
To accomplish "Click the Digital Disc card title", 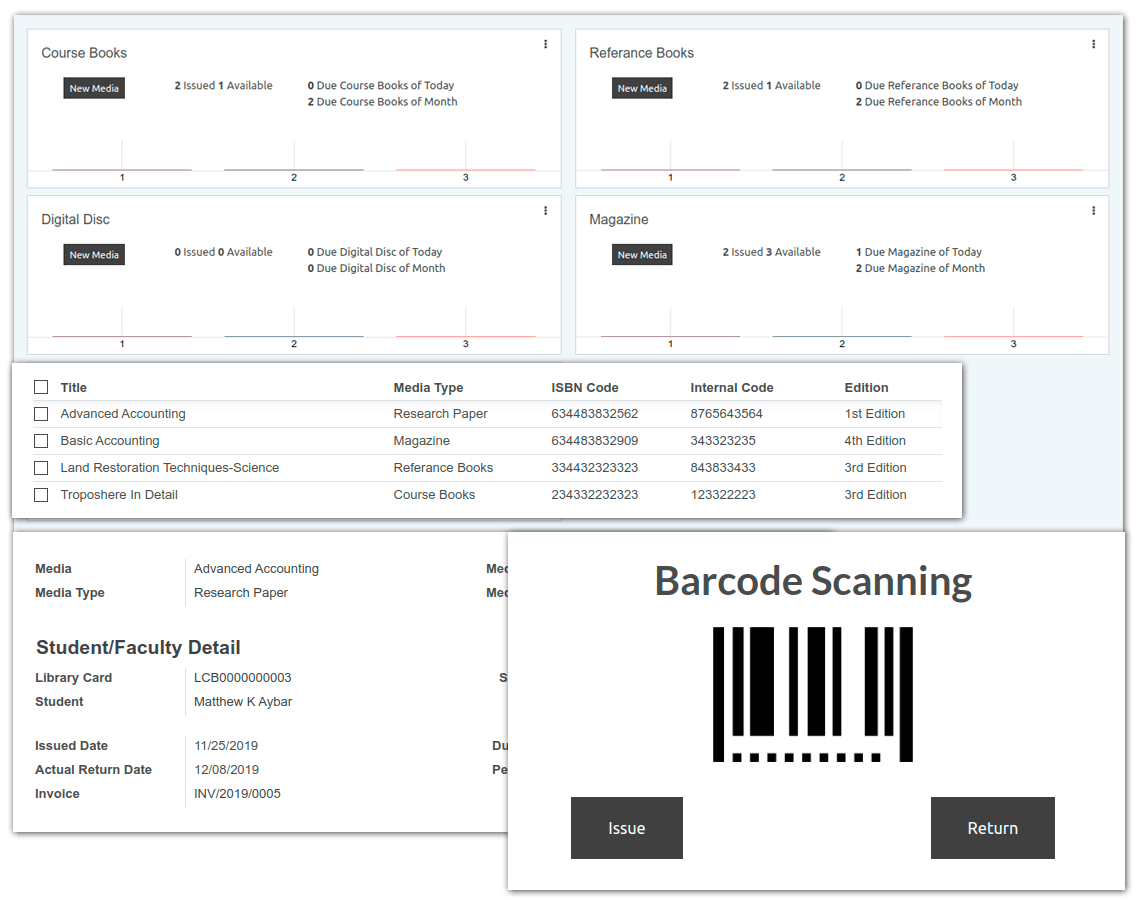I will tap(75, 220).
